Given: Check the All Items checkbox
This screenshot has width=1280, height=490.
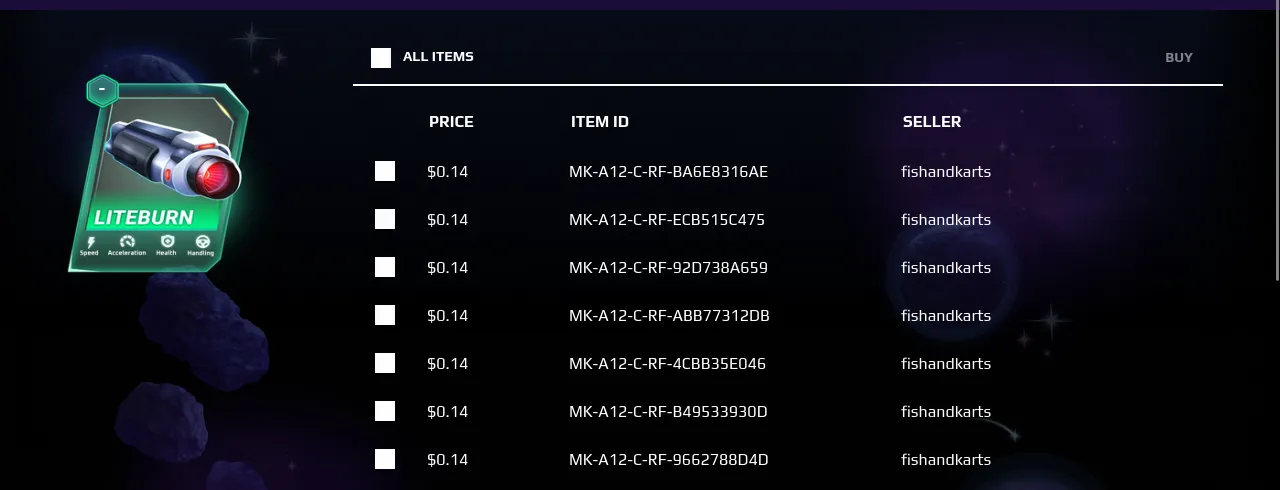Looking at the screenshot, I should point(381,58).
